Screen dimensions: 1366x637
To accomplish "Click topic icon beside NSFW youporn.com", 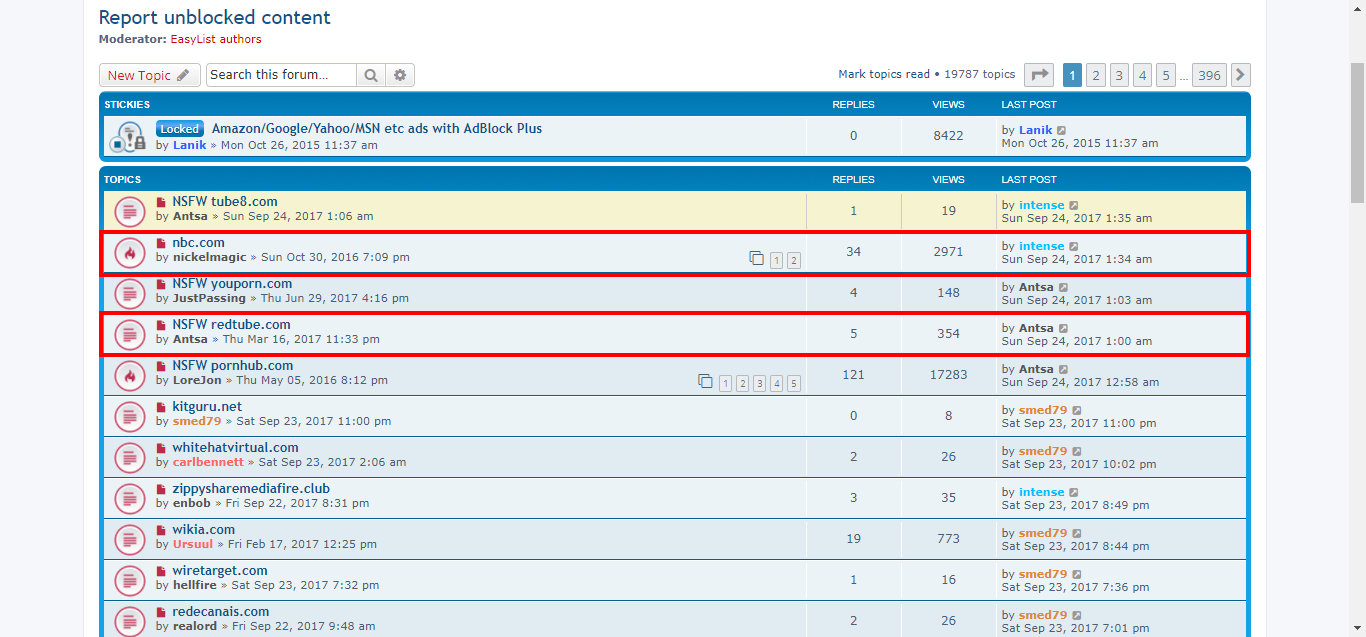I will pyautogui.click(x=129, y=293).
